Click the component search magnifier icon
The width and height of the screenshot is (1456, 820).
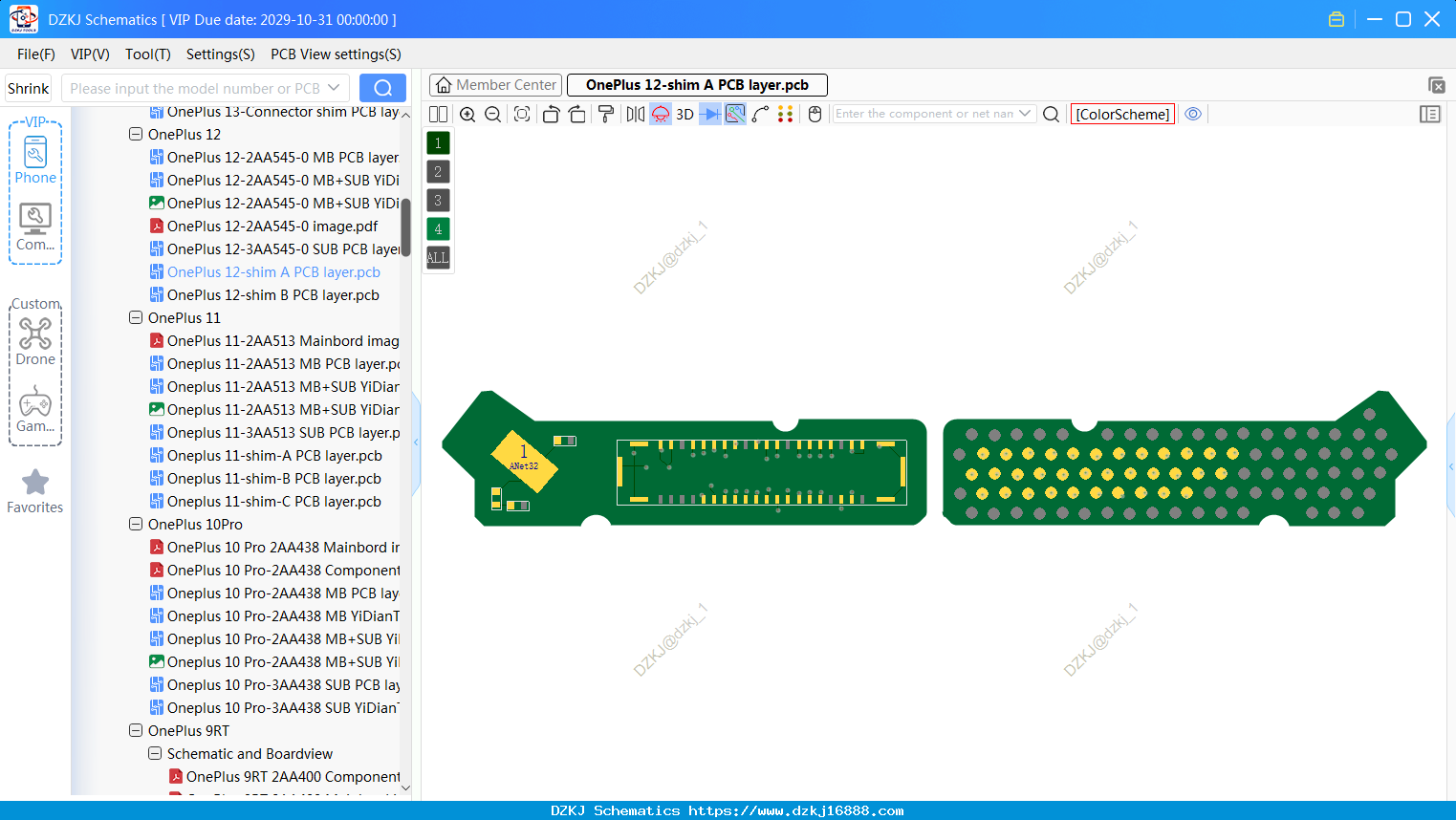click(1051, 114)
